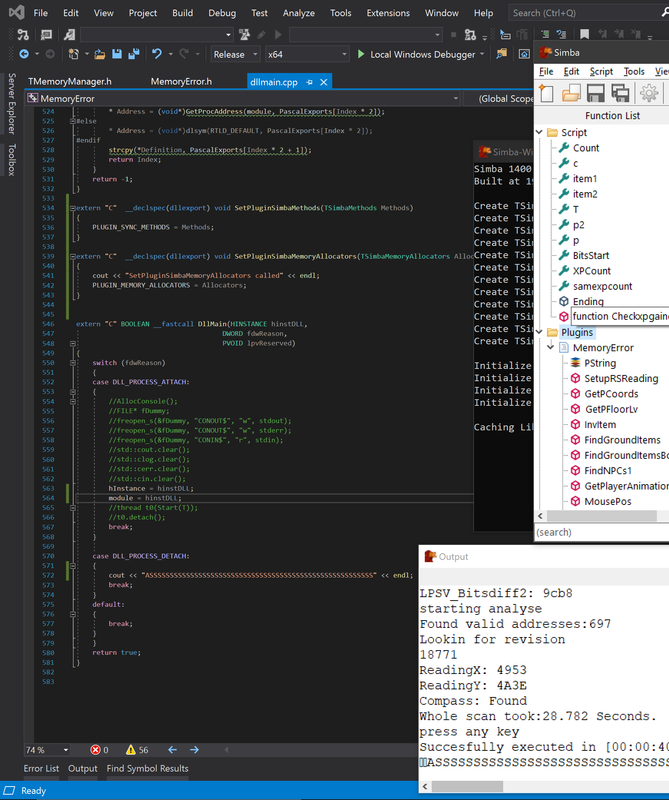The height and width of the screenshot is (800, 669).
Task: Collapse the MemoryError plugin node
Action: tap(551, 347)
